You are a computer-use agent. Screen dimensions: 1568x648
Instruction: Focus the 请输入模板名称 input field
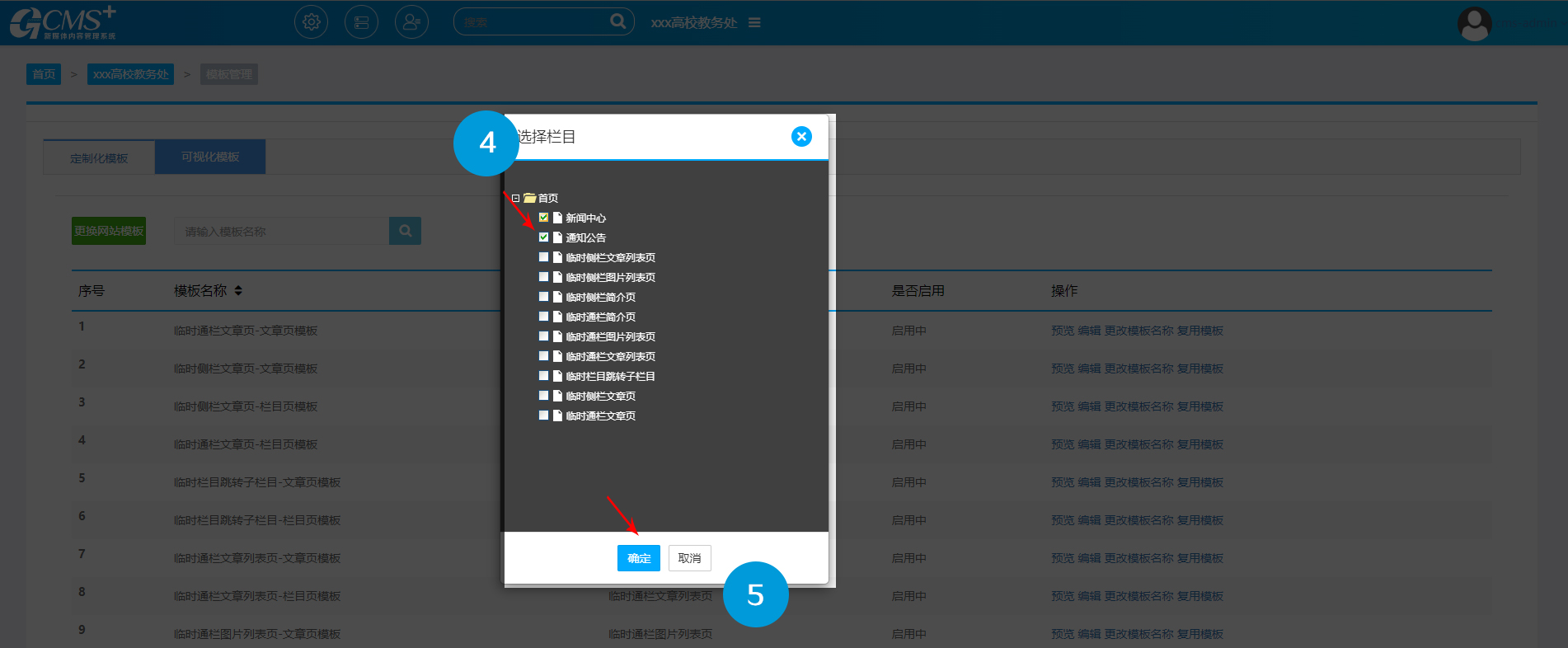pyautogui.click(x=281, y=232)
